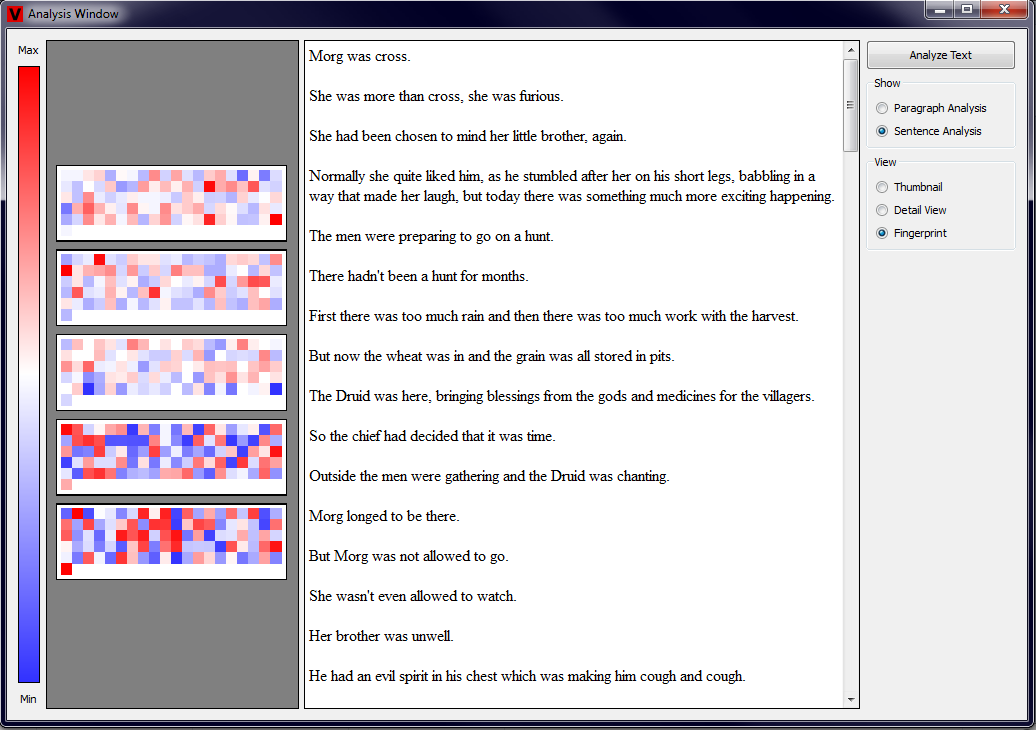
Task: Click the sentence "Morg was cross."
Action: point(359,57)
